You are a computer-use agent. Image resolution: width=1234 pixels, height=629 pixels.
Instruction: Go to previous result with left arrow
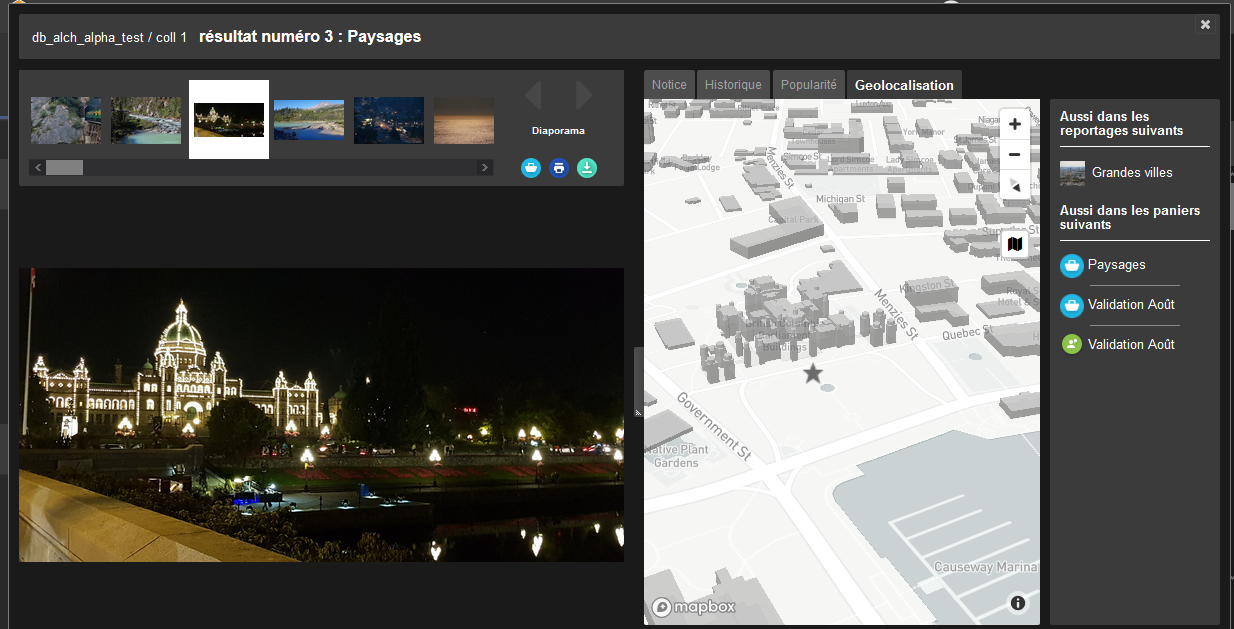[533, 96]
